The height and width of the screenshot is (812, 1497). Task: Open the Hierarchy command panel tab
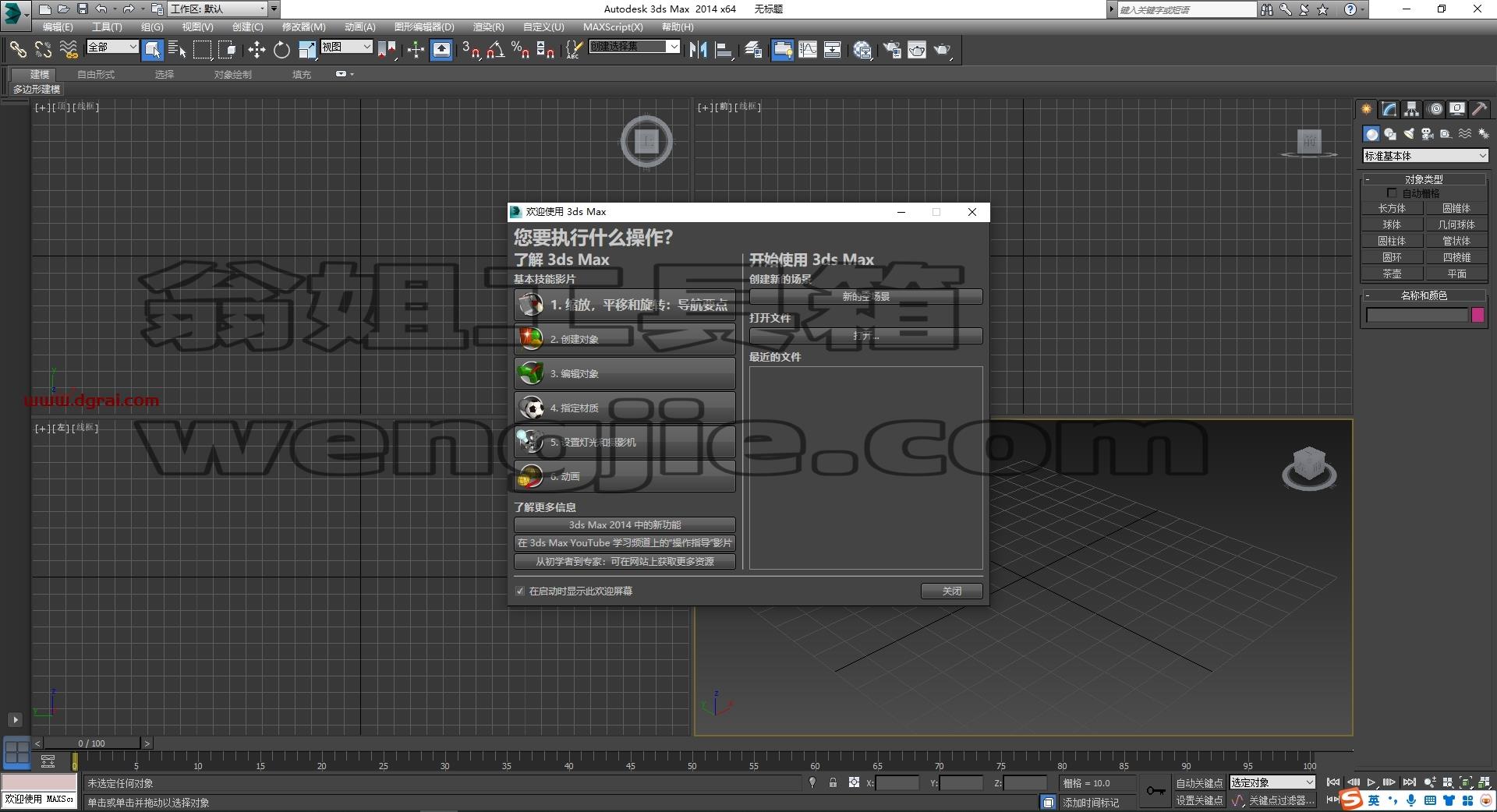1412,109
